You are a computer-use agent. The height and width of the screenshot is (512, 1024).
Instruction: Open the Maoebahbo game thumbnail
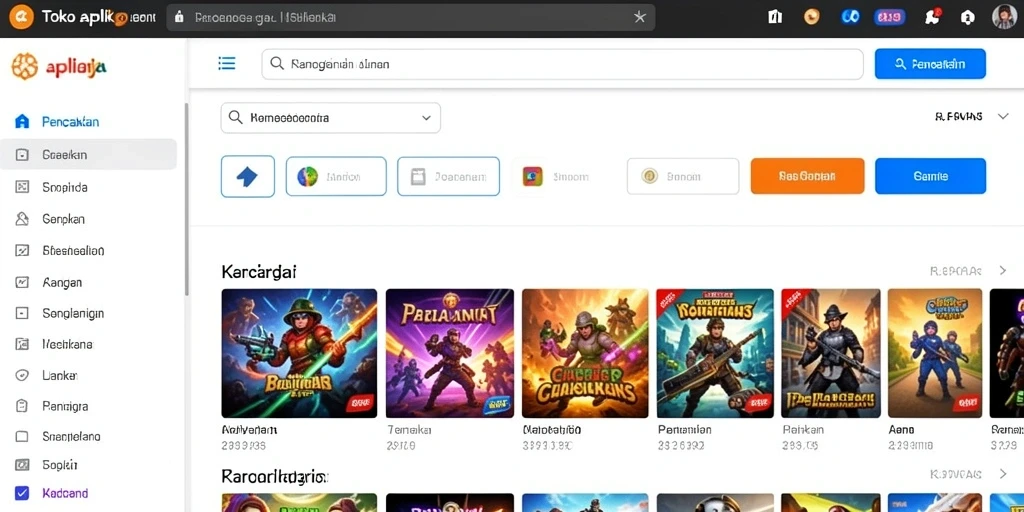(585, 353)
